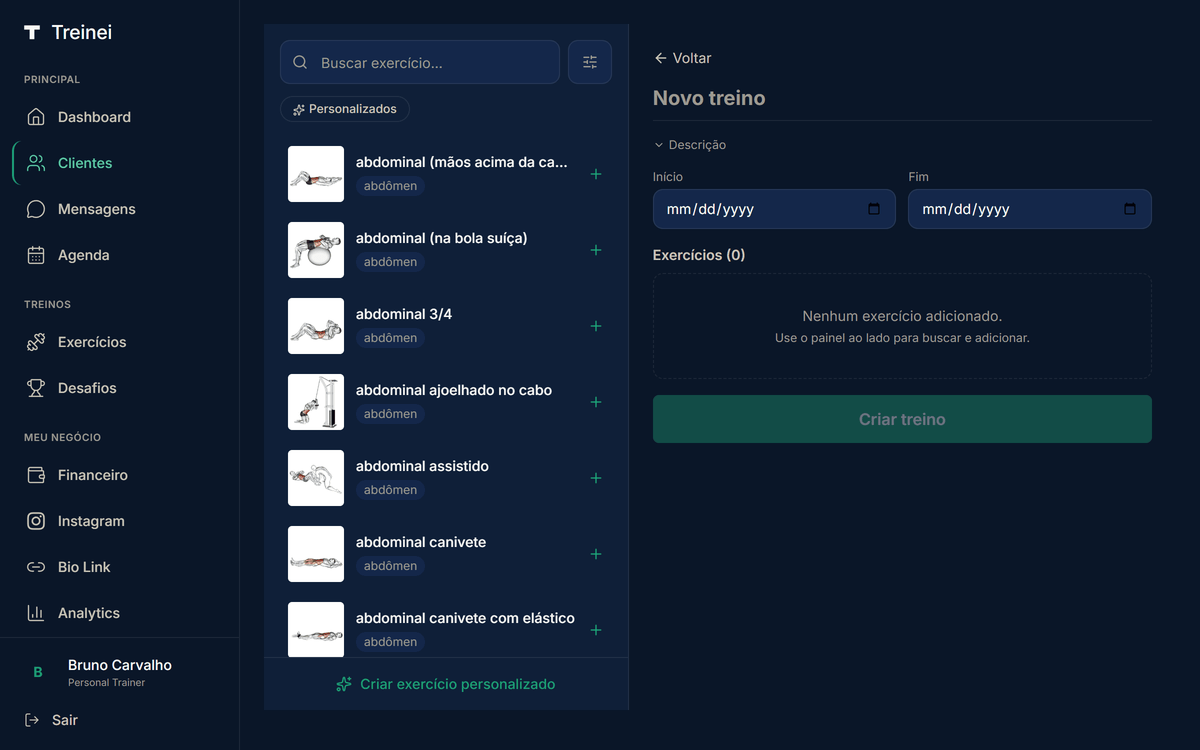This screenshot has height=750, width=1200.
Task: Click abdominal (mãos acima da cabeça) thumbnail
Action: [316, 174]
